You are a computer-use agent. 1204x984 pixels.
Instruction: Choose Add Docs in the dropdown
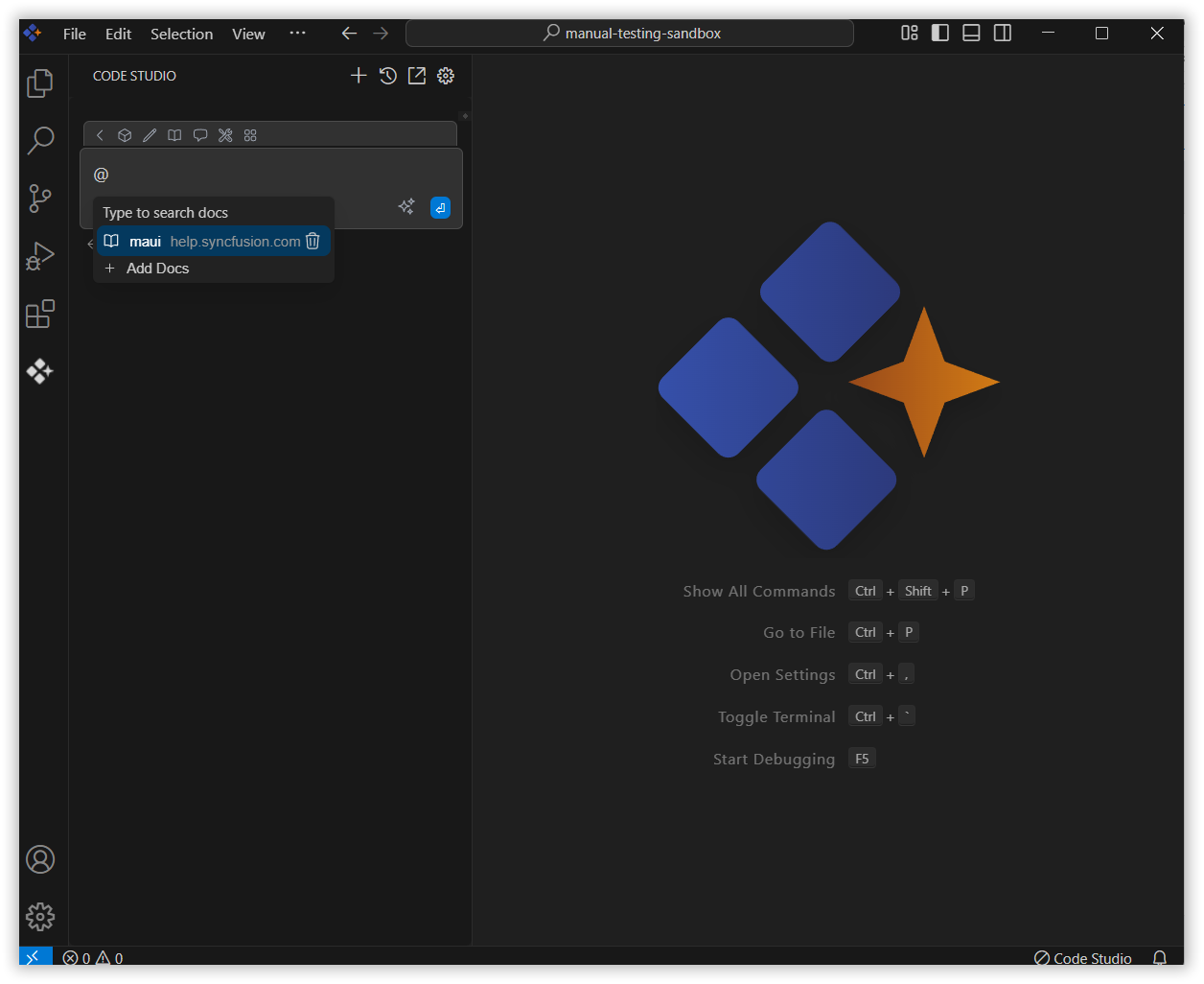[x=214, y=269]
